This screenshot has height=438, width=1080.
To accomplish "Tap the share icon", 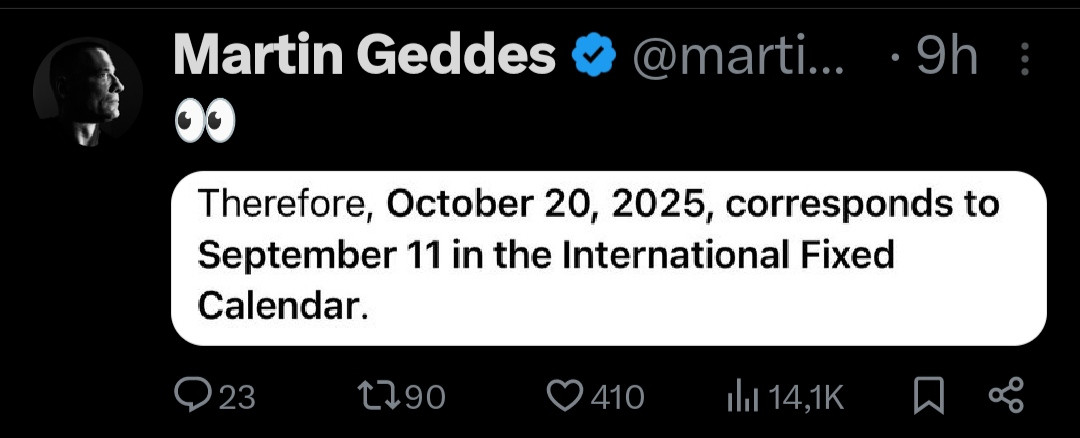I will click(1006, 397).
